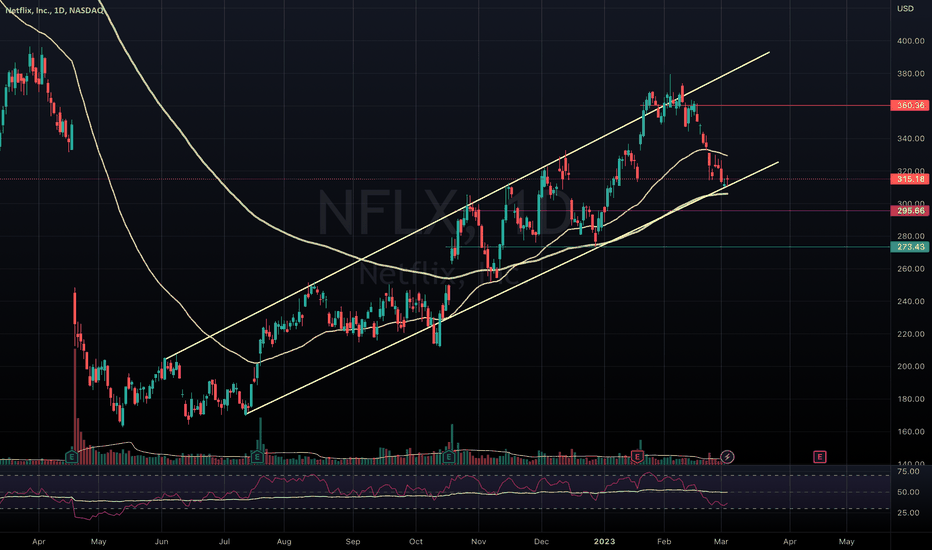
Task: Click the Feb label on time axis
Action: tap(663, 541)
